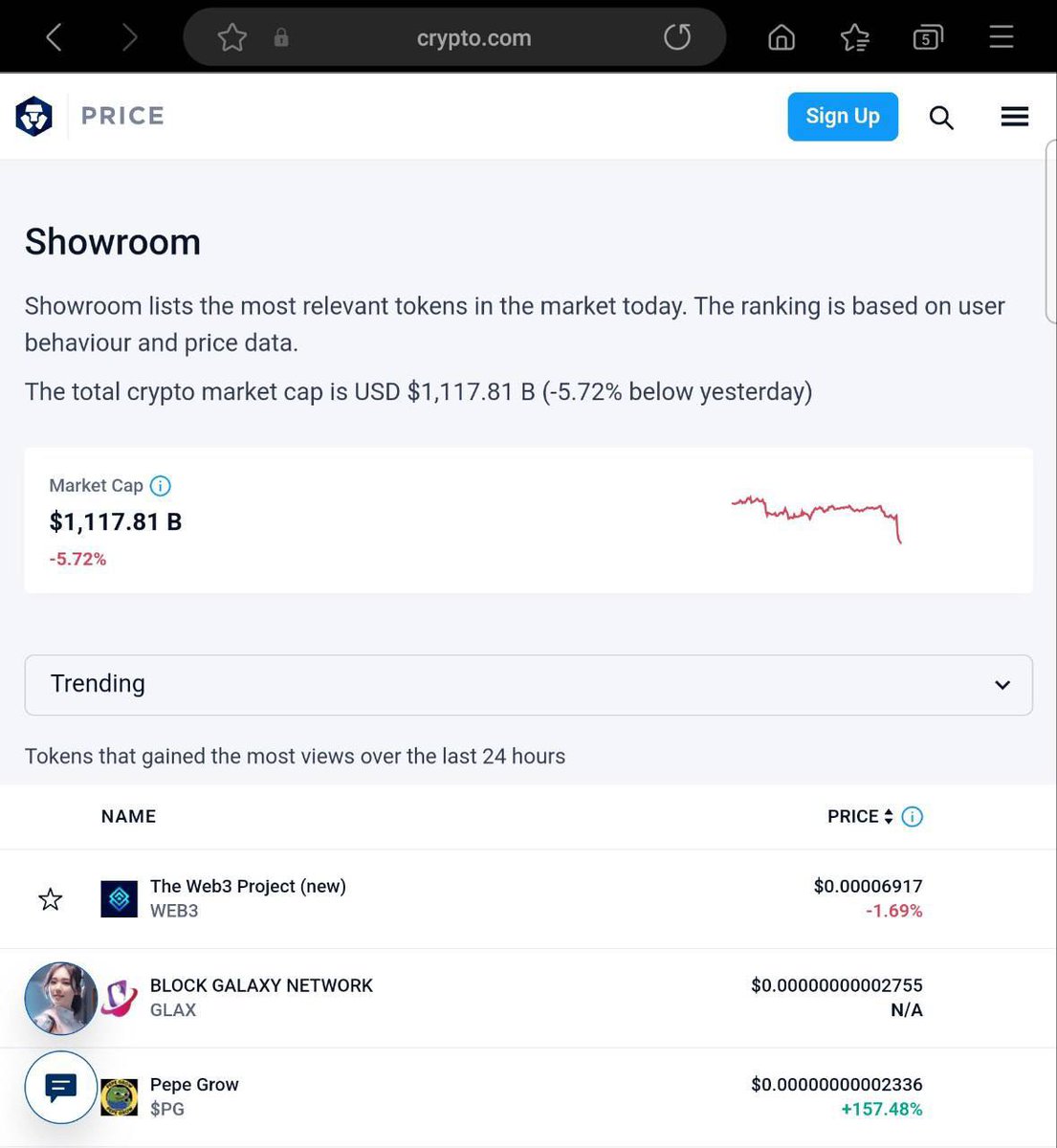Click the GLAX ticker symbol
The height and width of the screenshot is (1148, 1057).
click(173, 1010)
